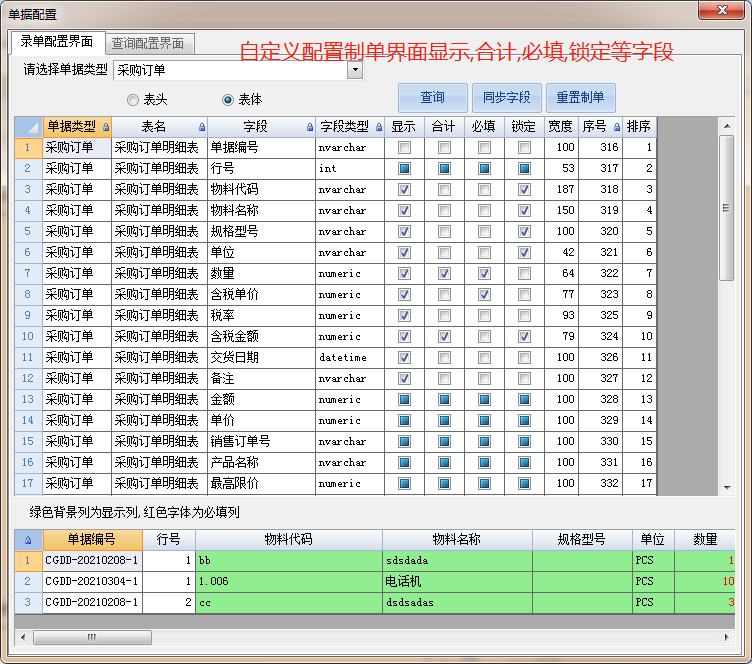Click the preview grid's horizontal scrollbar thumb

tap(92, 637)
